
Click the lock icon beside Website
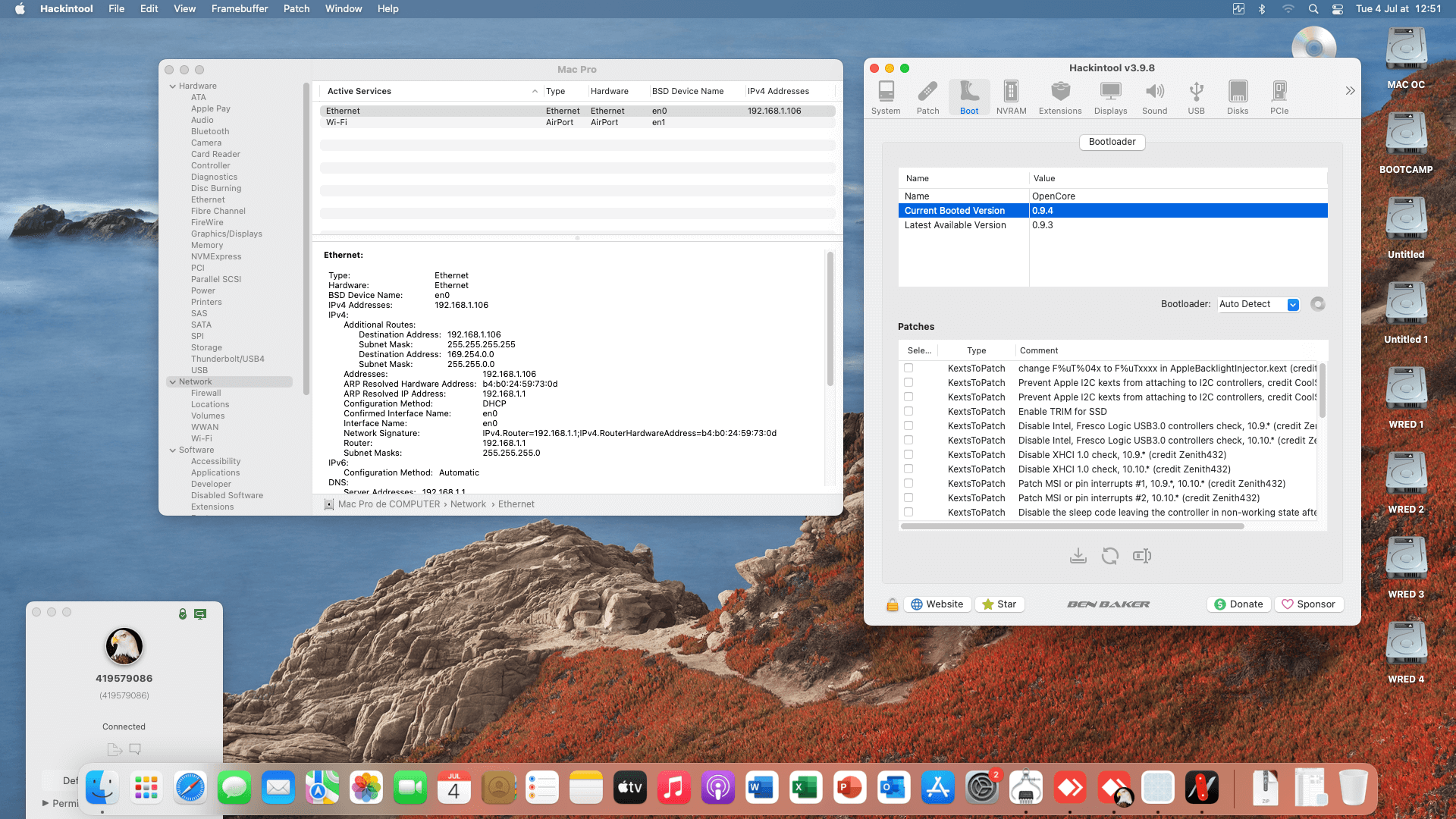tap(892, 604)
